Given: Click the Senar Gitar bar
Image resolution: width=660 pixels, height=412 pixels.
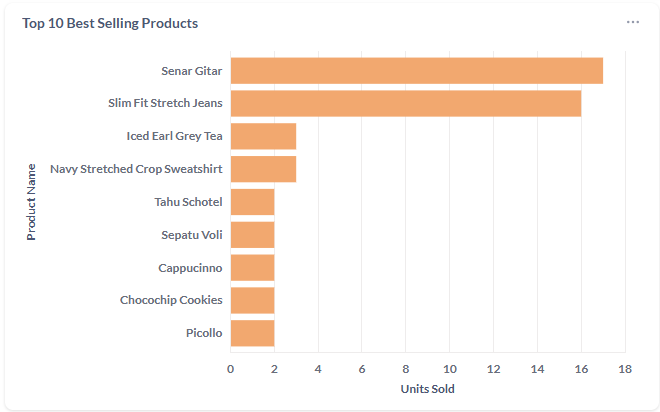Looking at the screenshot, I should pos(416,71).
